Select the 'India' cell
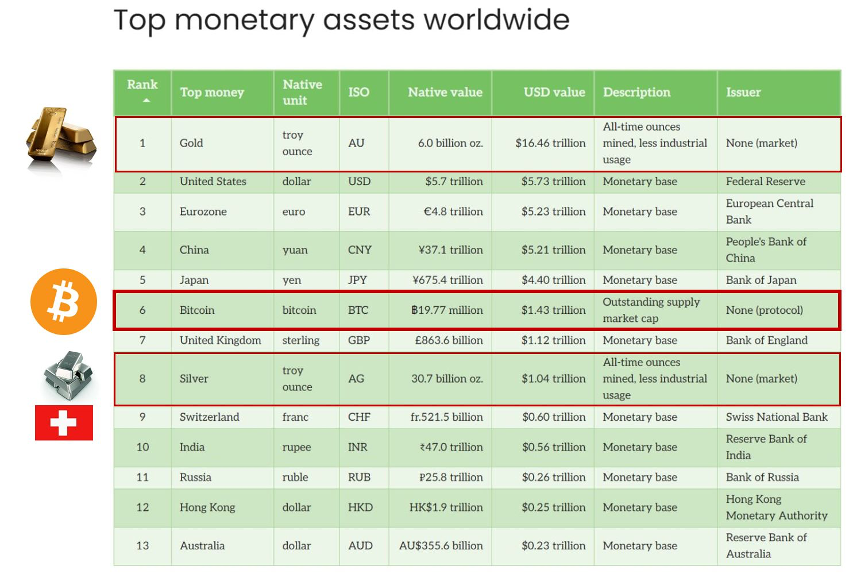Screen dimensions: 854x579 (222, 447)
